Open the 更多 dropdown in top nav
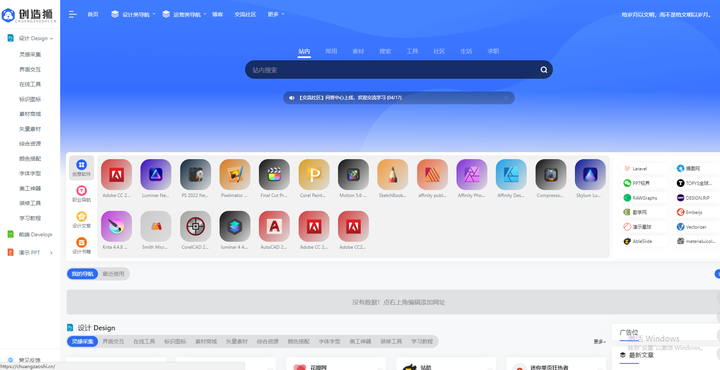This screenshot has width=720, height=370. tap(276, 14)
